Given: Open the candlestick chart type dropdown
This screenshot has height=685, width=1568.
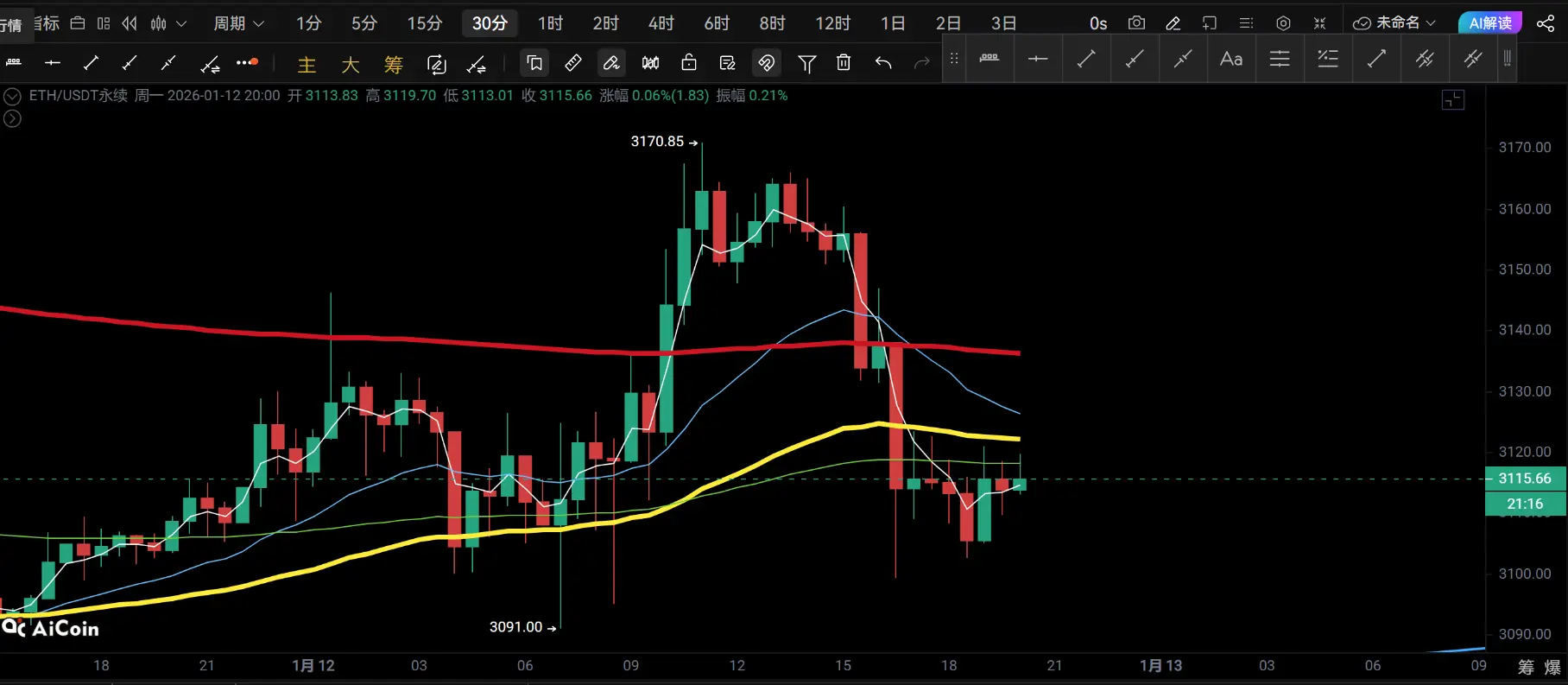Looking at the screenshot, I should tap(168, 23).
